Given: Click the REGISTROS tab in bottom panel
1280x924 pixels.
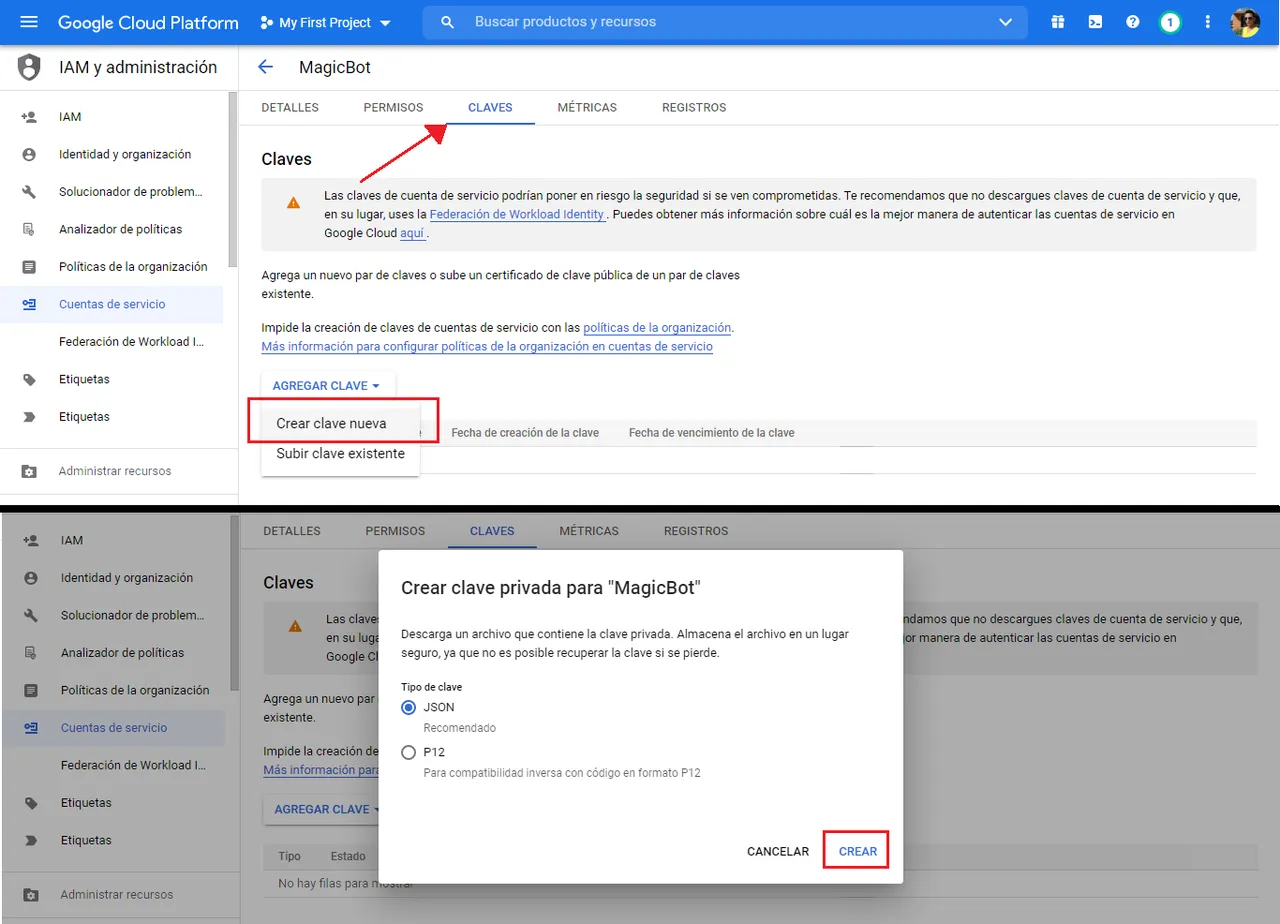Looking at the screenshot, I should [x=696, y=531].
